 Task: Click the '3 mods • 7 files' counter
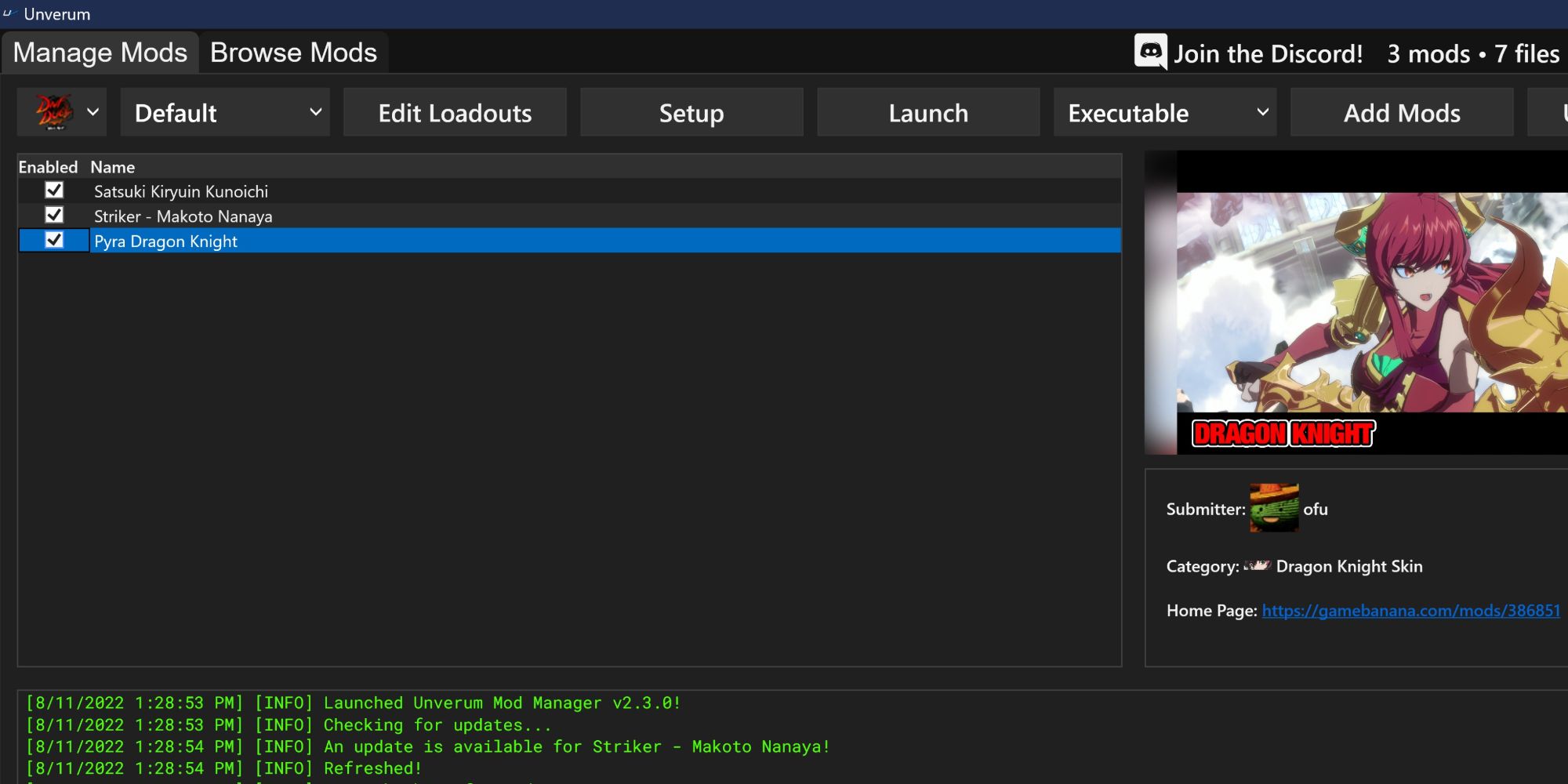pyautogui.click(x=1473, y=53)
